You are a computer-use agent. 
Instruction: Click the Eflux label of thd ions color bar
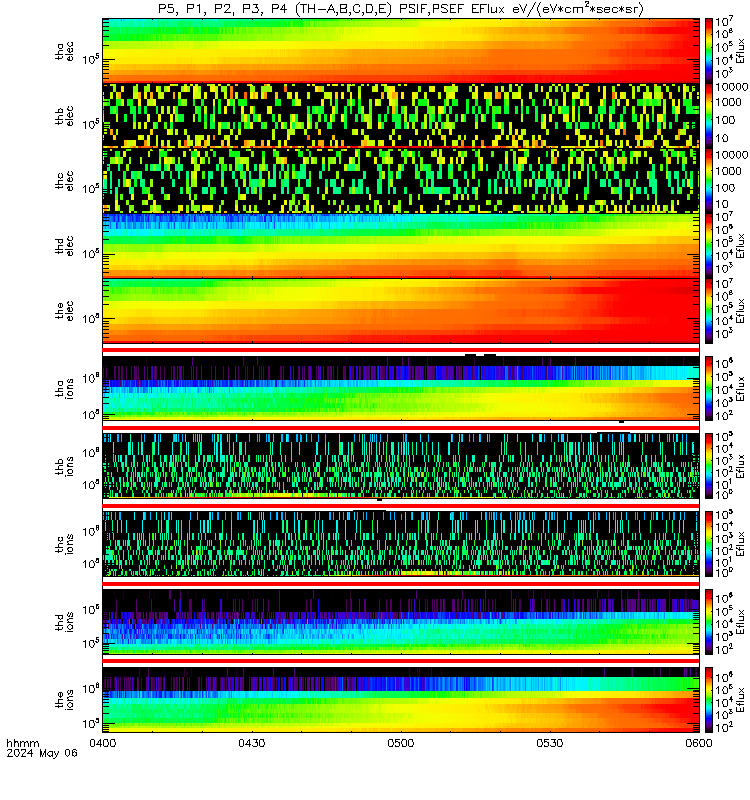[x=741, y=622]
